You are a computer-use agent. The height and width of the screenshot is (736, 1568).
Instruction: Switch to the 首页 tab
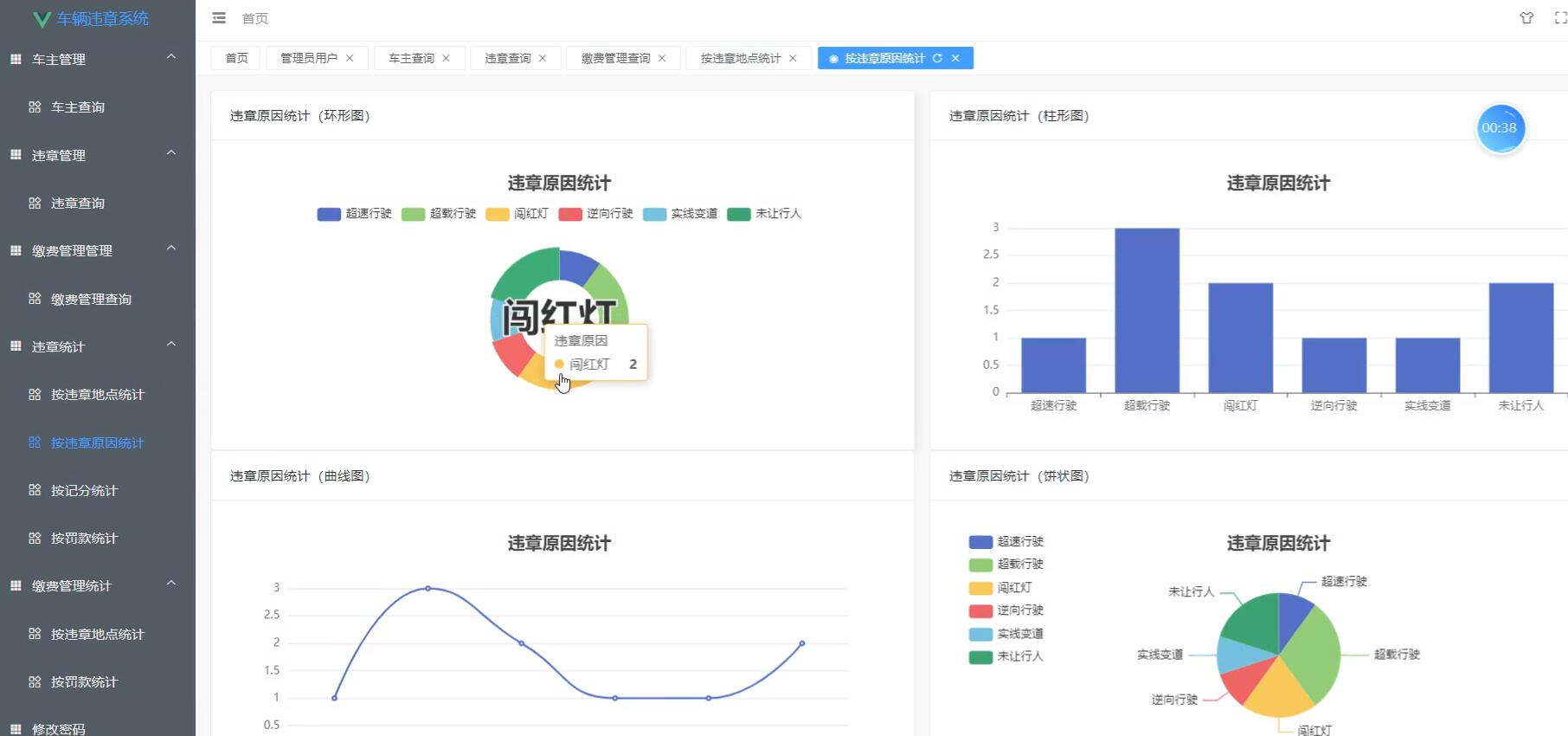[236, 58]
